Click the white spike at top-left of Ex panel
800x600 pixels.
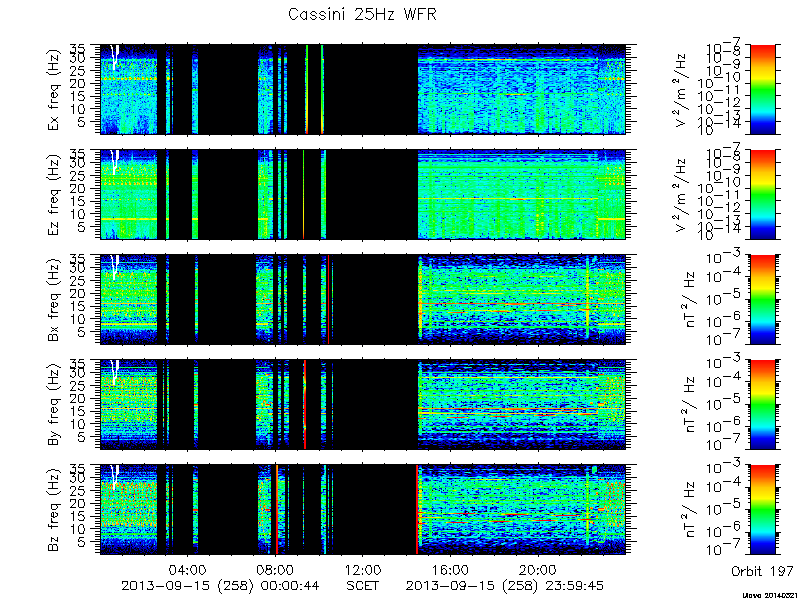(x=115, y=56)
